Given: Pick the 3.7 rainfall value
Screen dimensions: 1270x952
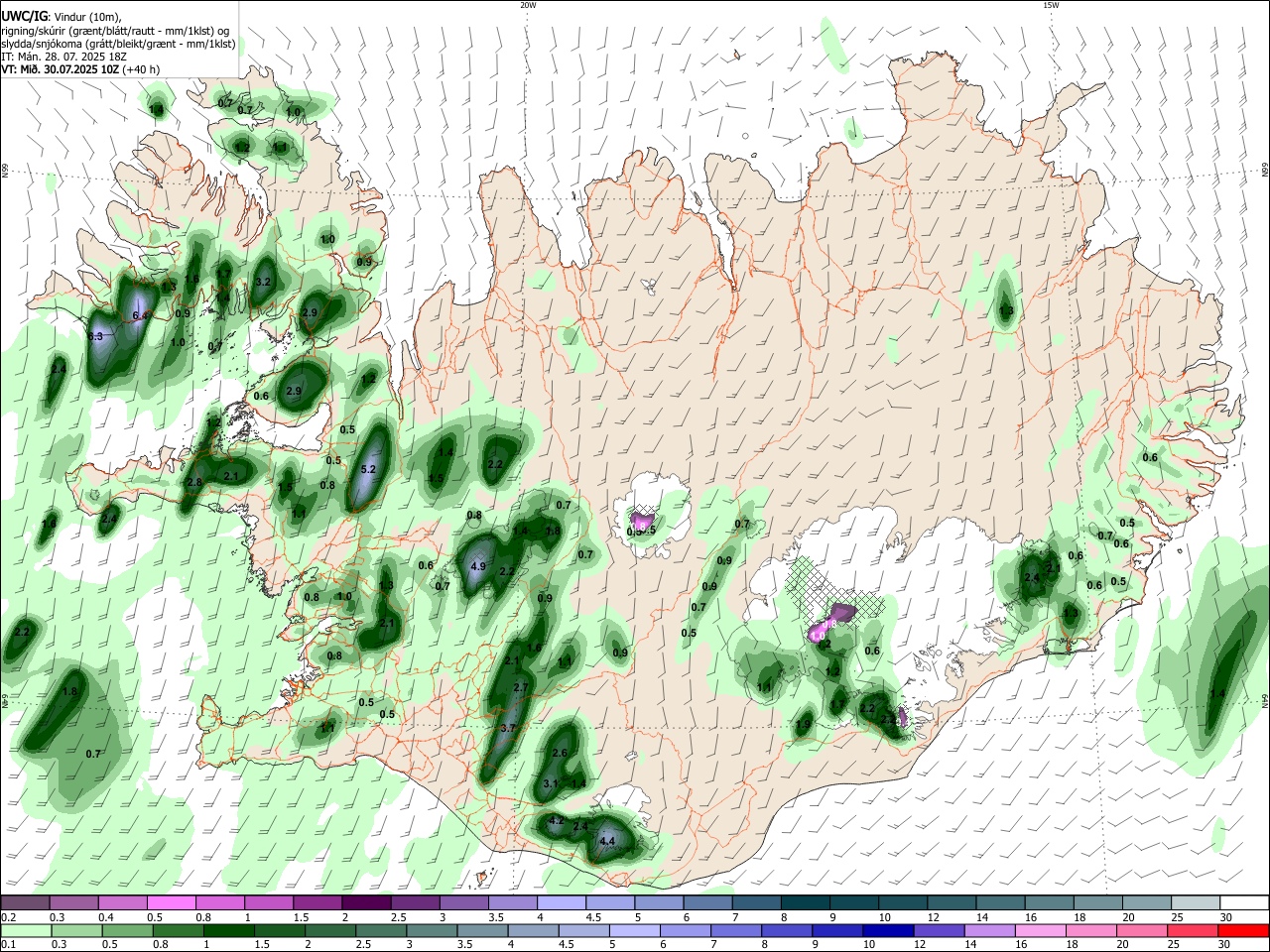Looking at the screenshot, I should [508, 728].
